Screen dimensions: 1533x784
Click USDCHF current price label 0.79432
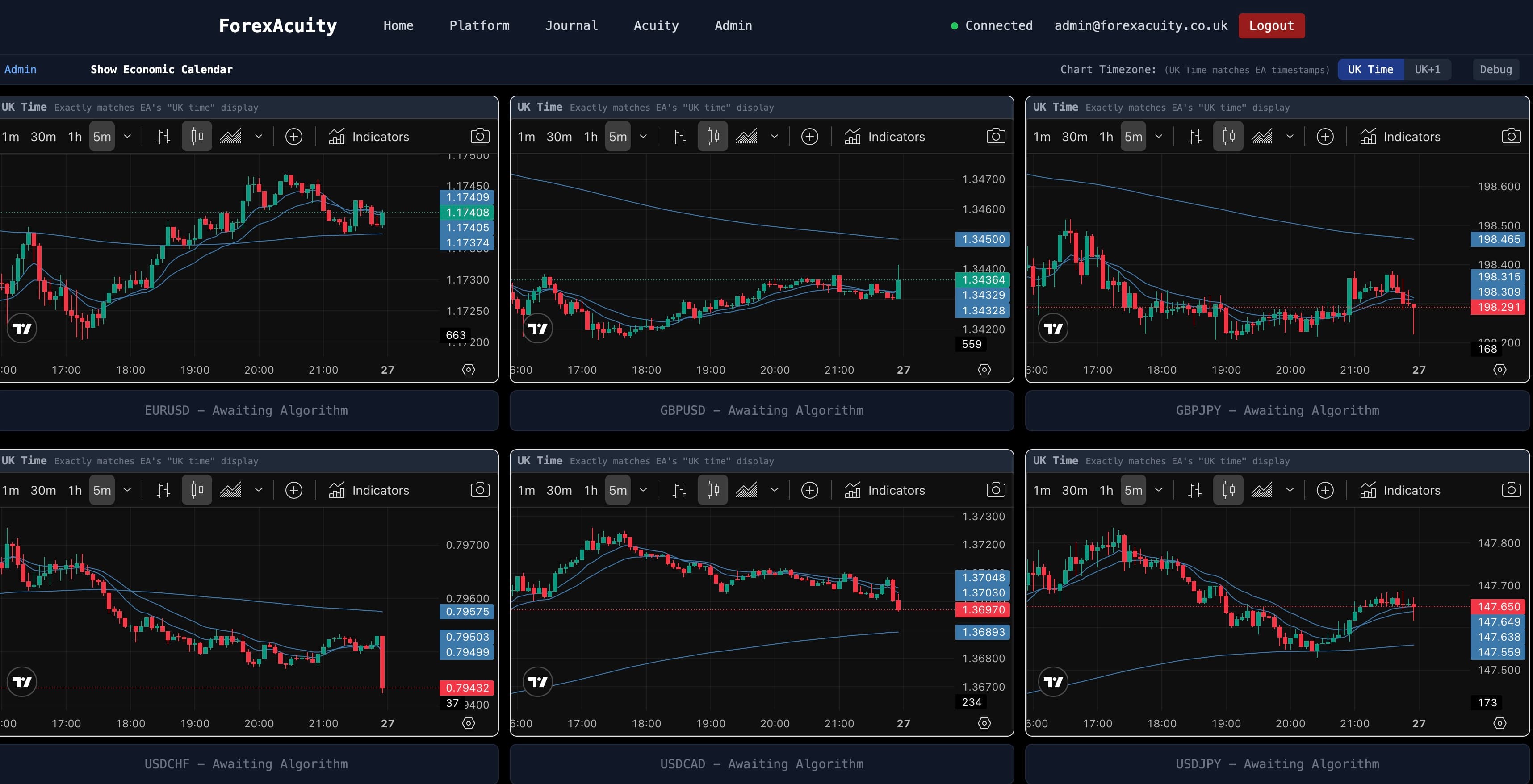click(467, 688)
